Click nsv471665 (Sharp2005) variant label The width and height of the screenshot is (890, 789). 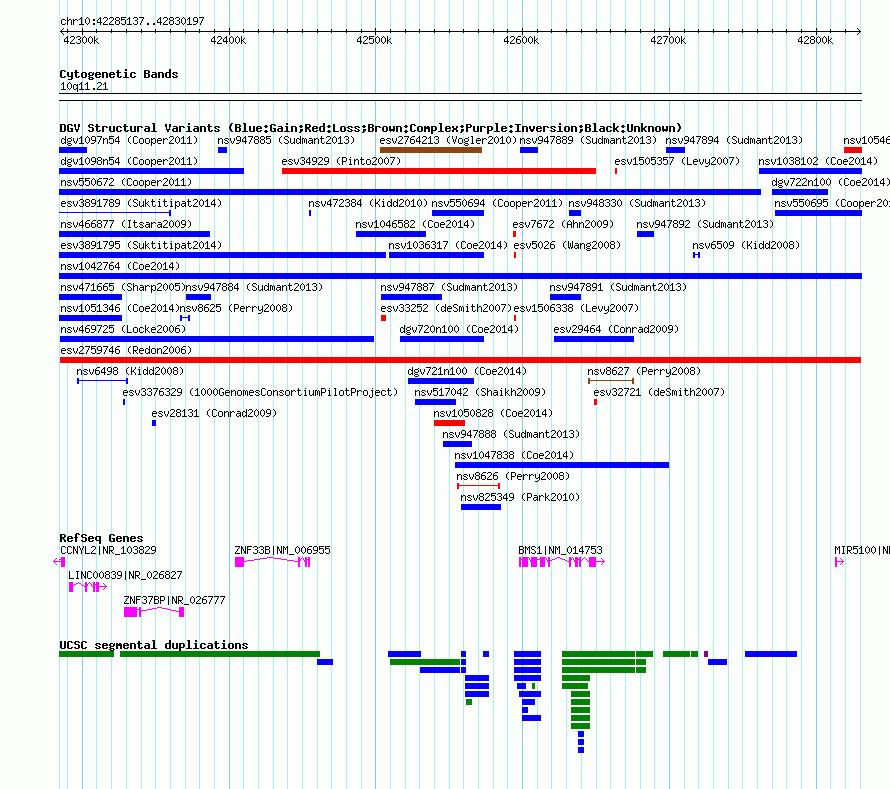click(123, 287)
